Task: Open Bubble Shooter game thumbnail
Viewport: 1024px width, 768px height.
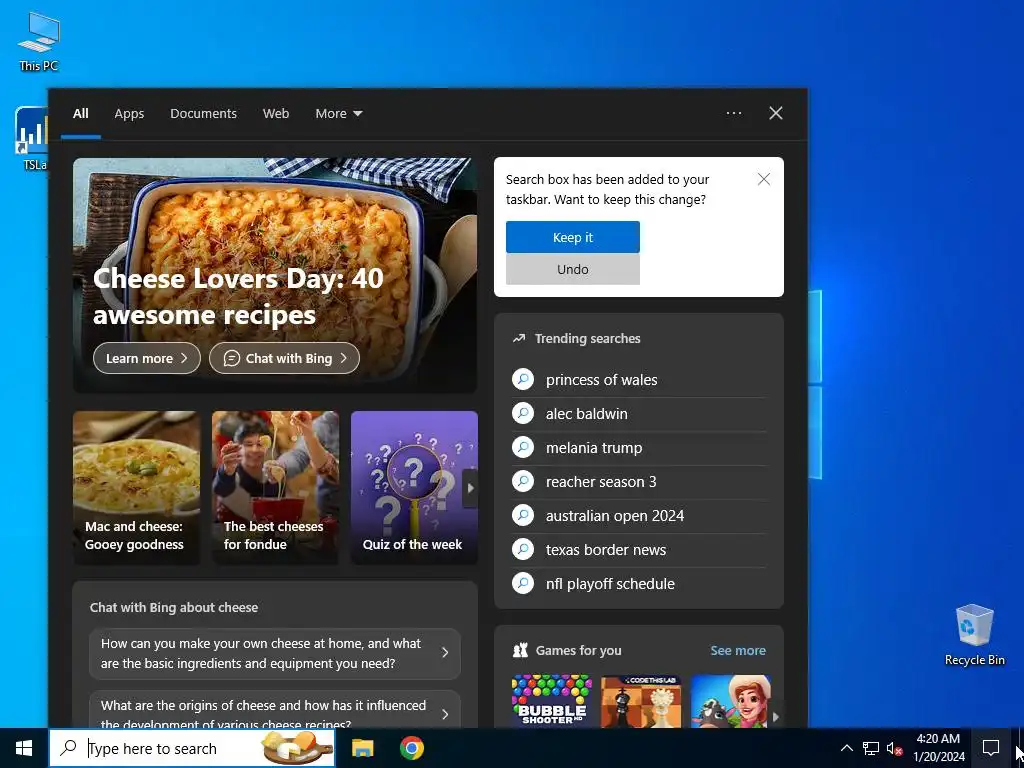Action: click(552, 701)
